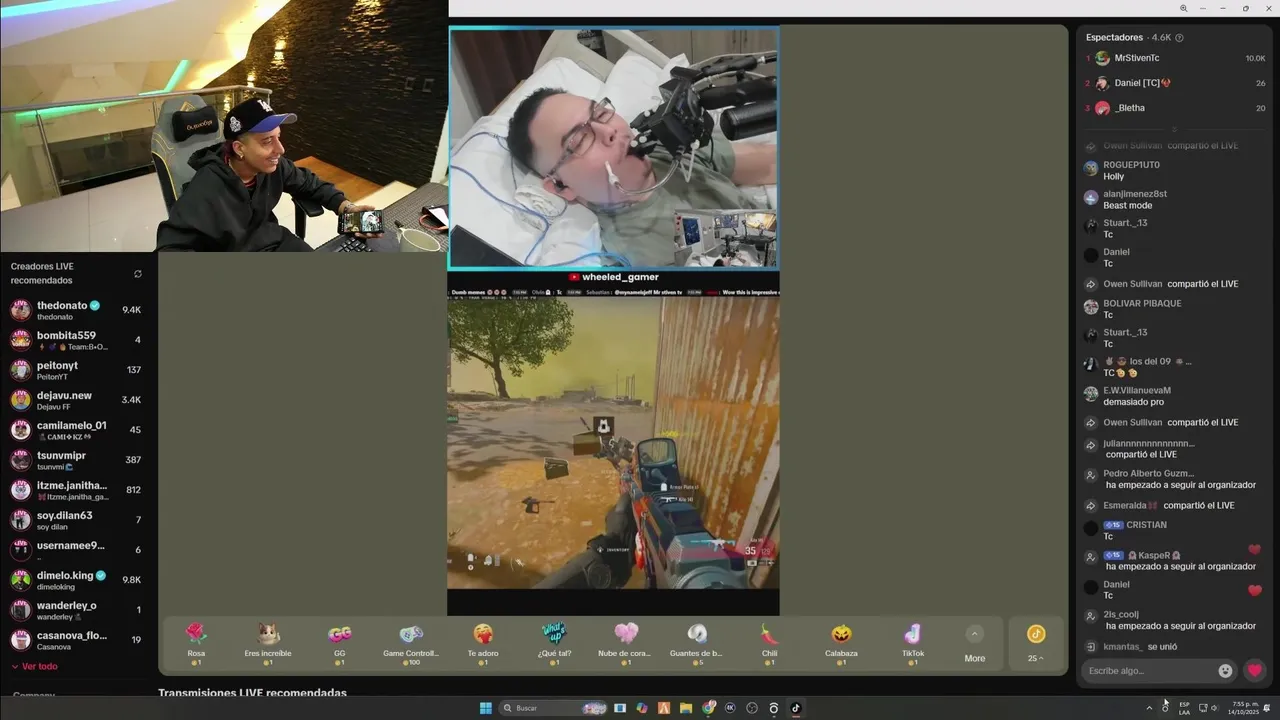Viewport: 1280px width, 720px height.
Task: Send a heart like in chat
Action: point(1255,671)
